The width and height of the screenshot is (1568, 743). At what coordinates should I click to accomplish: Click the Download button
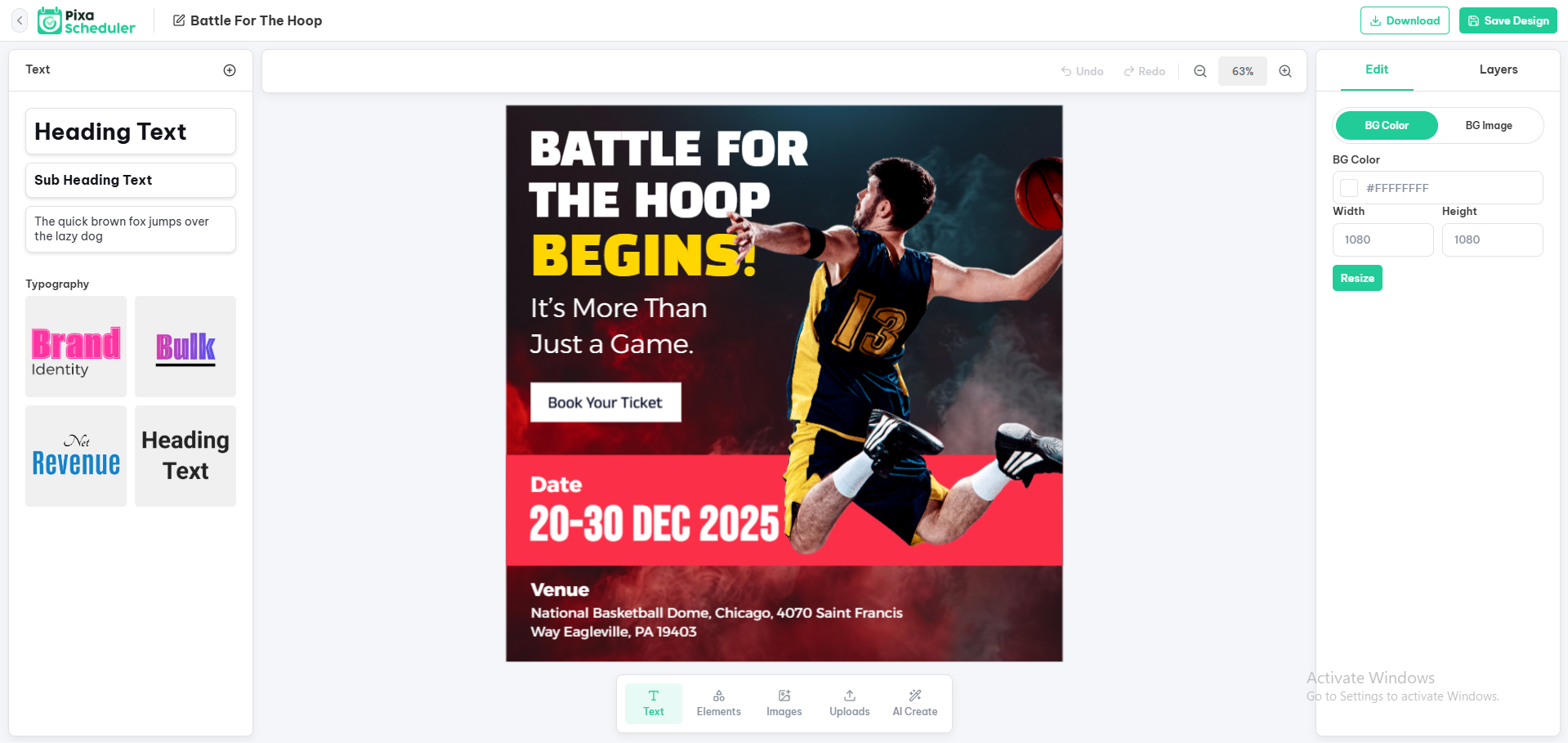click(1405, 20)
